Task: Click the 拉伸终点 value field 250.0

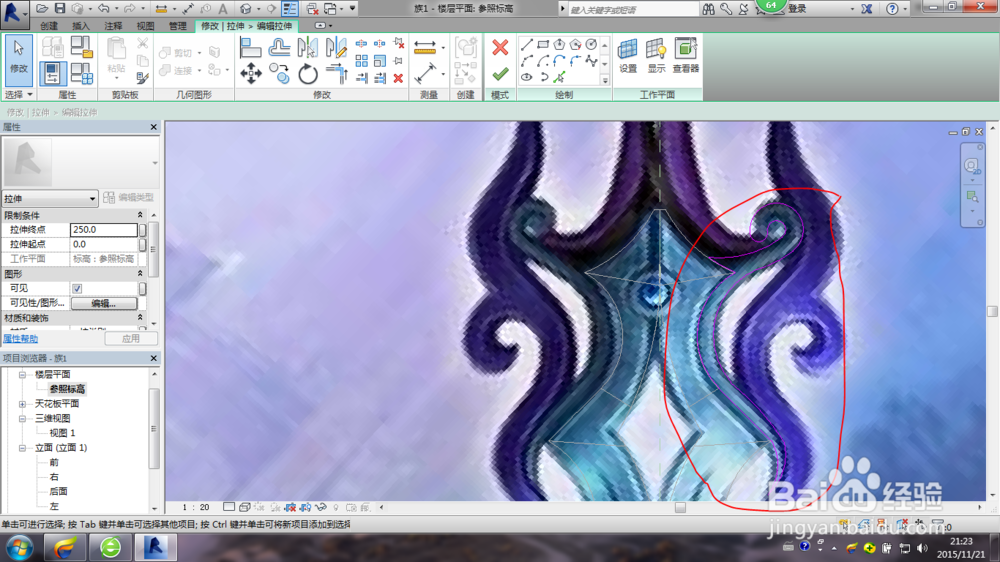Action: click(103, 230)
